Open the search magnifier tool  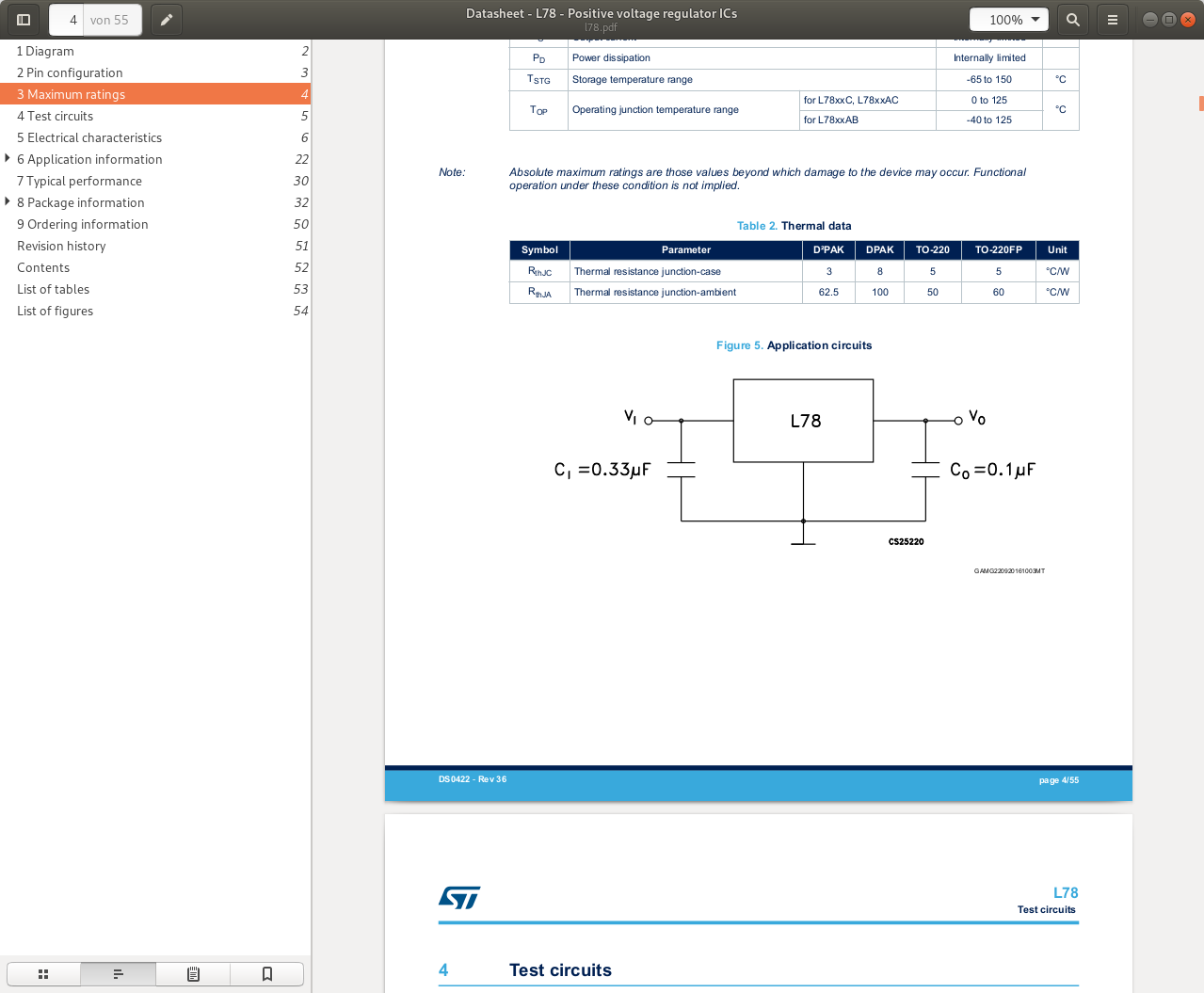pos(1073,20)
